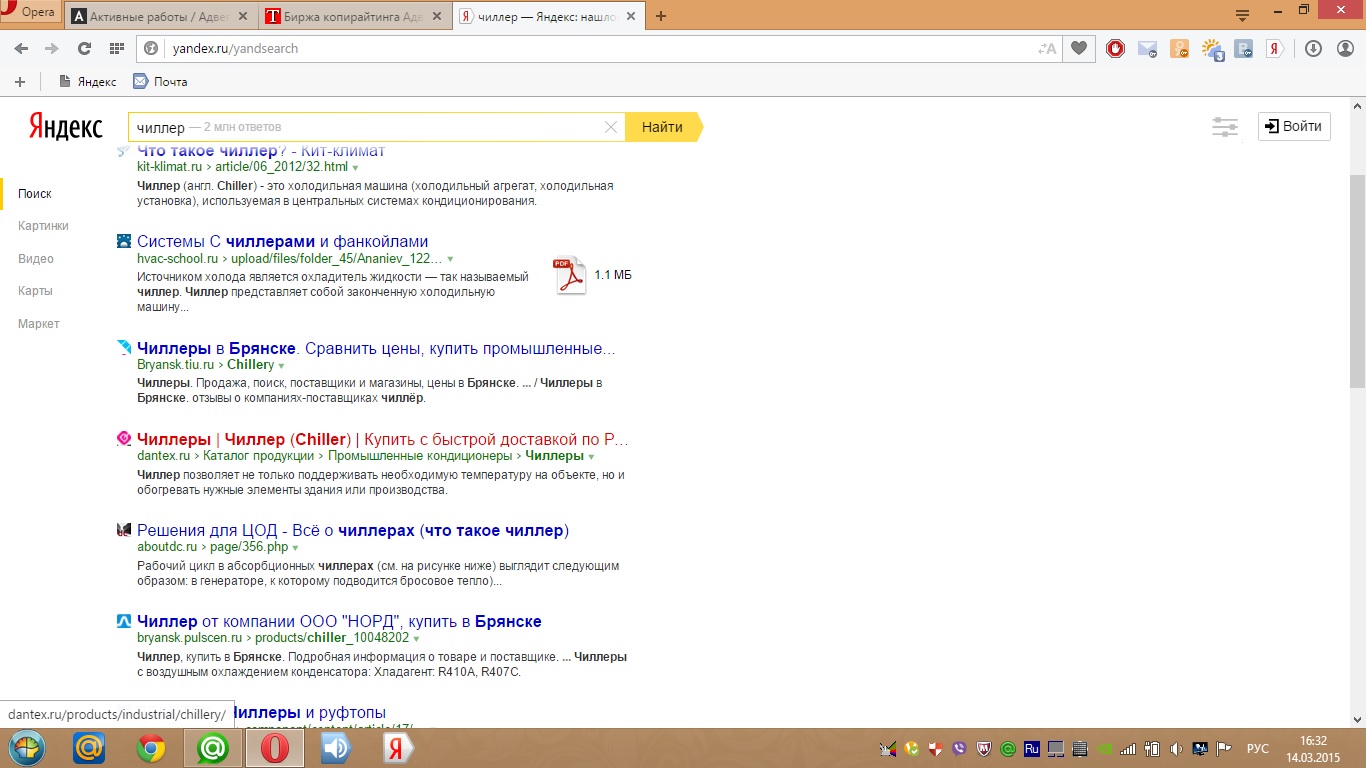Open the Speed Dial grid
Viewport: 1366px width, 768px height.
[116, 48]
